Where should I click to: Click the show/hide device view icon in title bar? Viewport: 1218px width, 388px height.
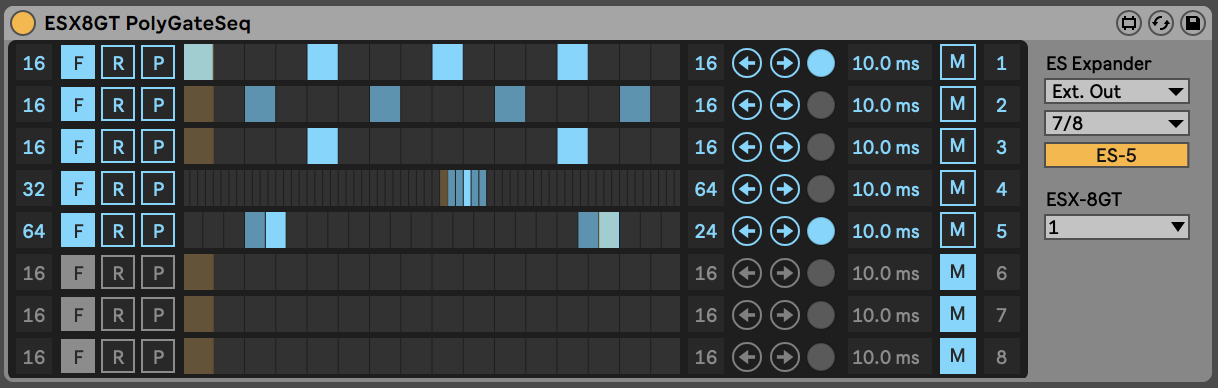click(x=1130, y=22)
